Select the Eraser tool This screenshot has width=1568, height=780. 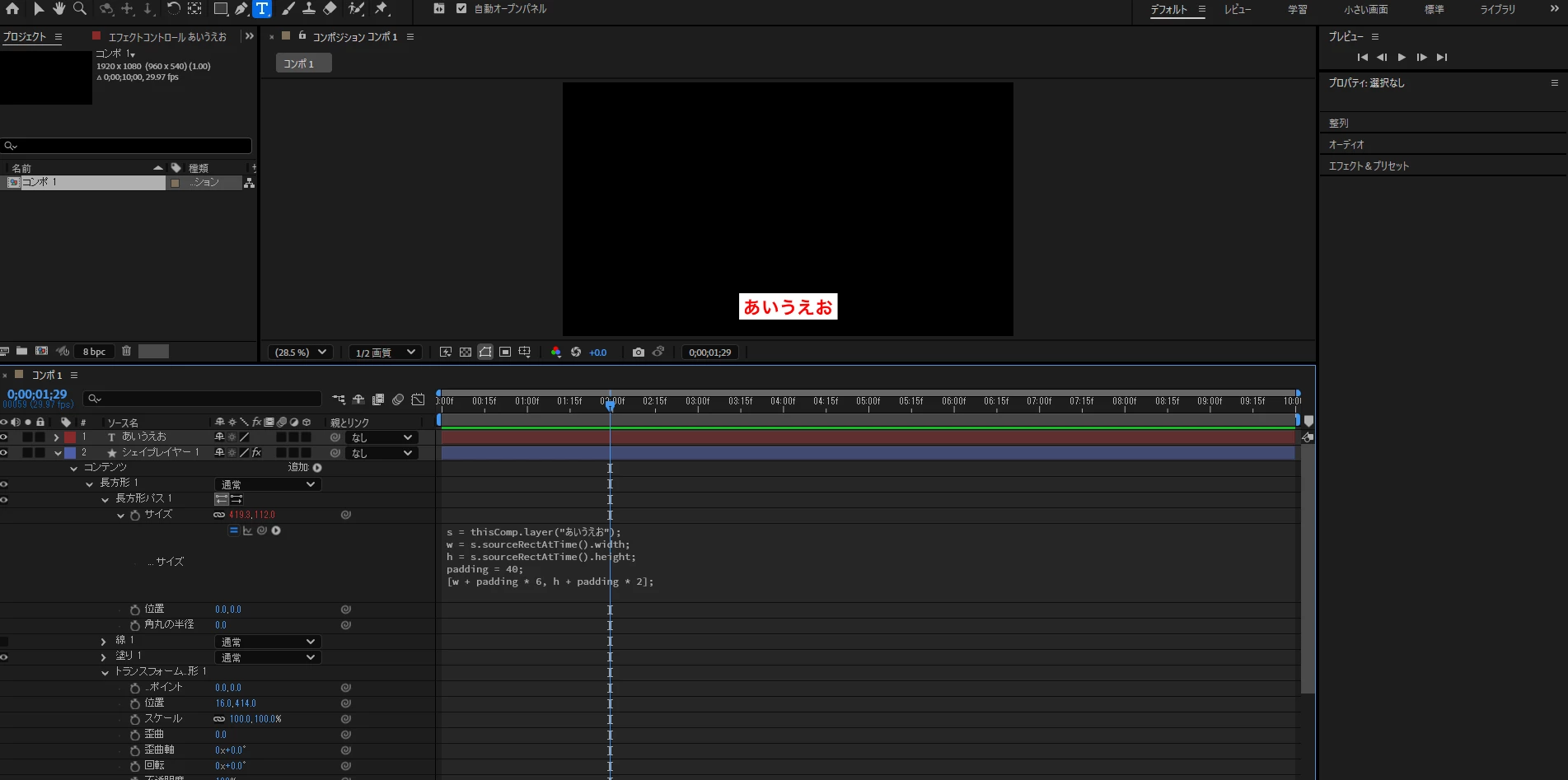coord(330,8)
